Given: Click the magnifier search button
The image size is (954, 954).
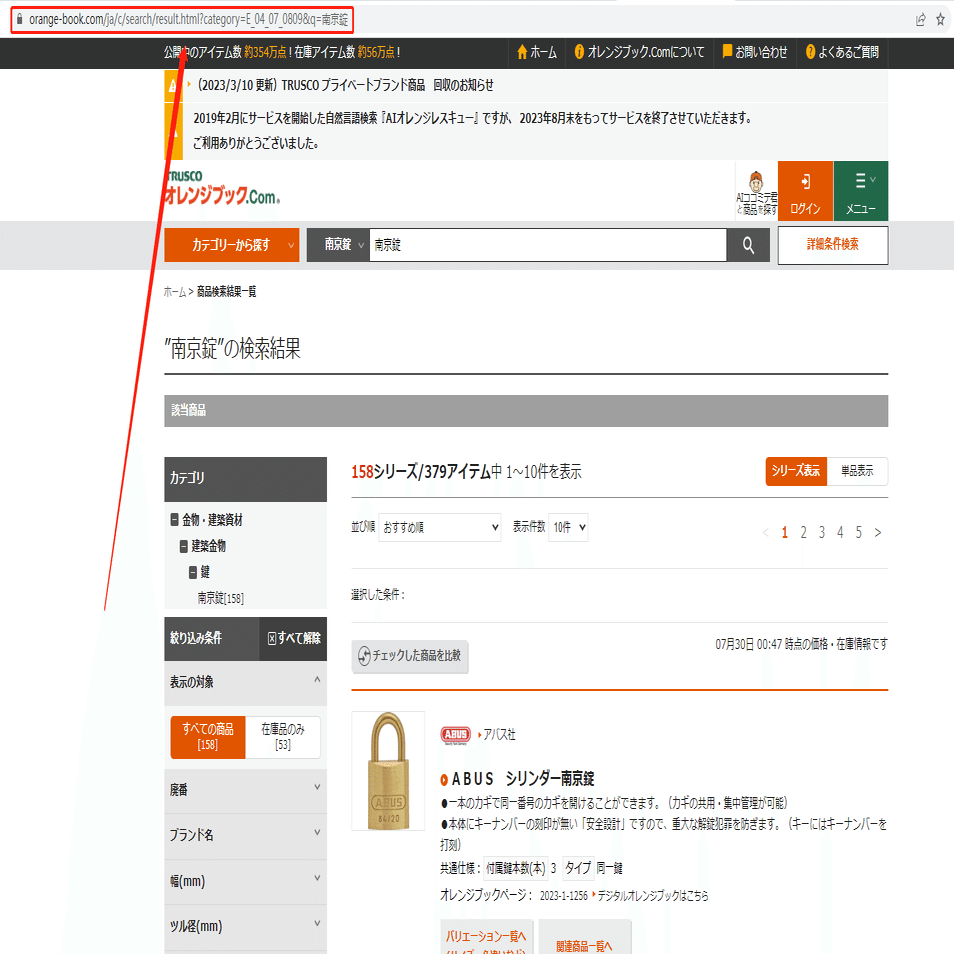Looking at the screenshot, I should [x=748, y=245].
